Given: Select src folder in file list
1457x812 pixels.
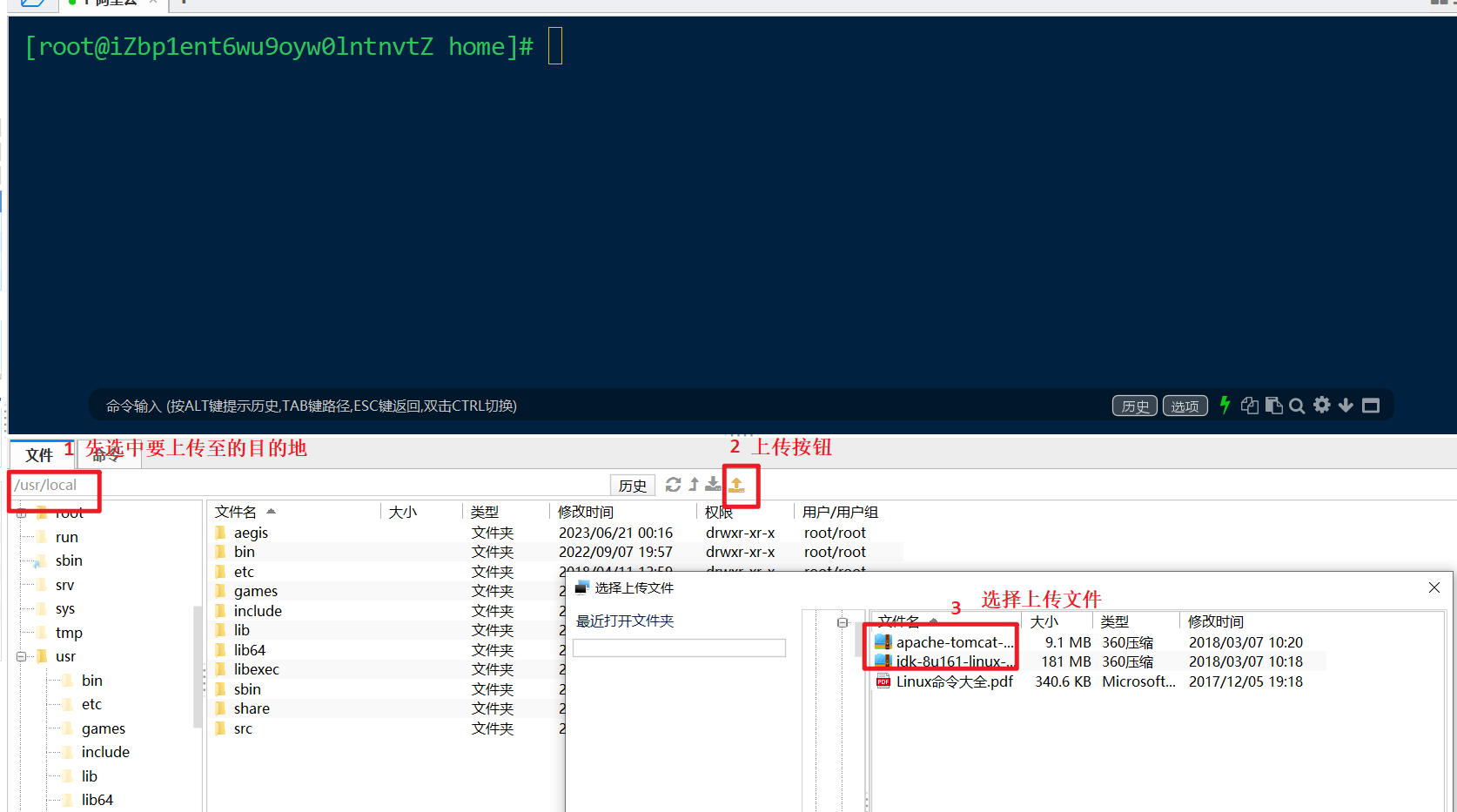Looking at the screenshot, I should coord(243,728).
